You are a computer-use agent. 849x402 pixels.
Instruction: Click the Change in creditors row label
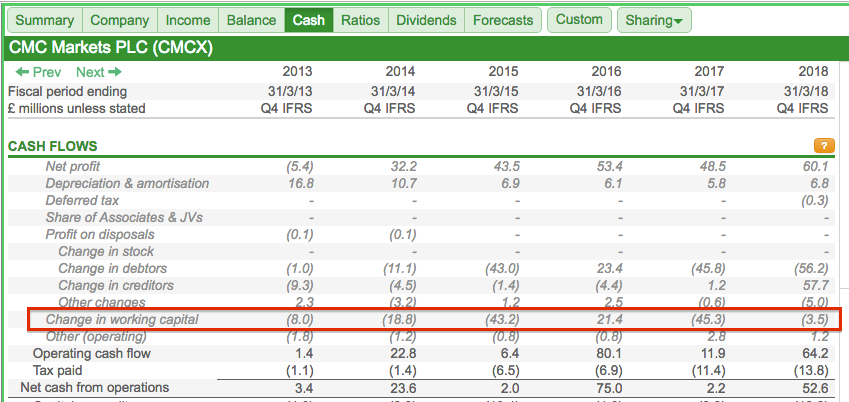tap(116, 286)
